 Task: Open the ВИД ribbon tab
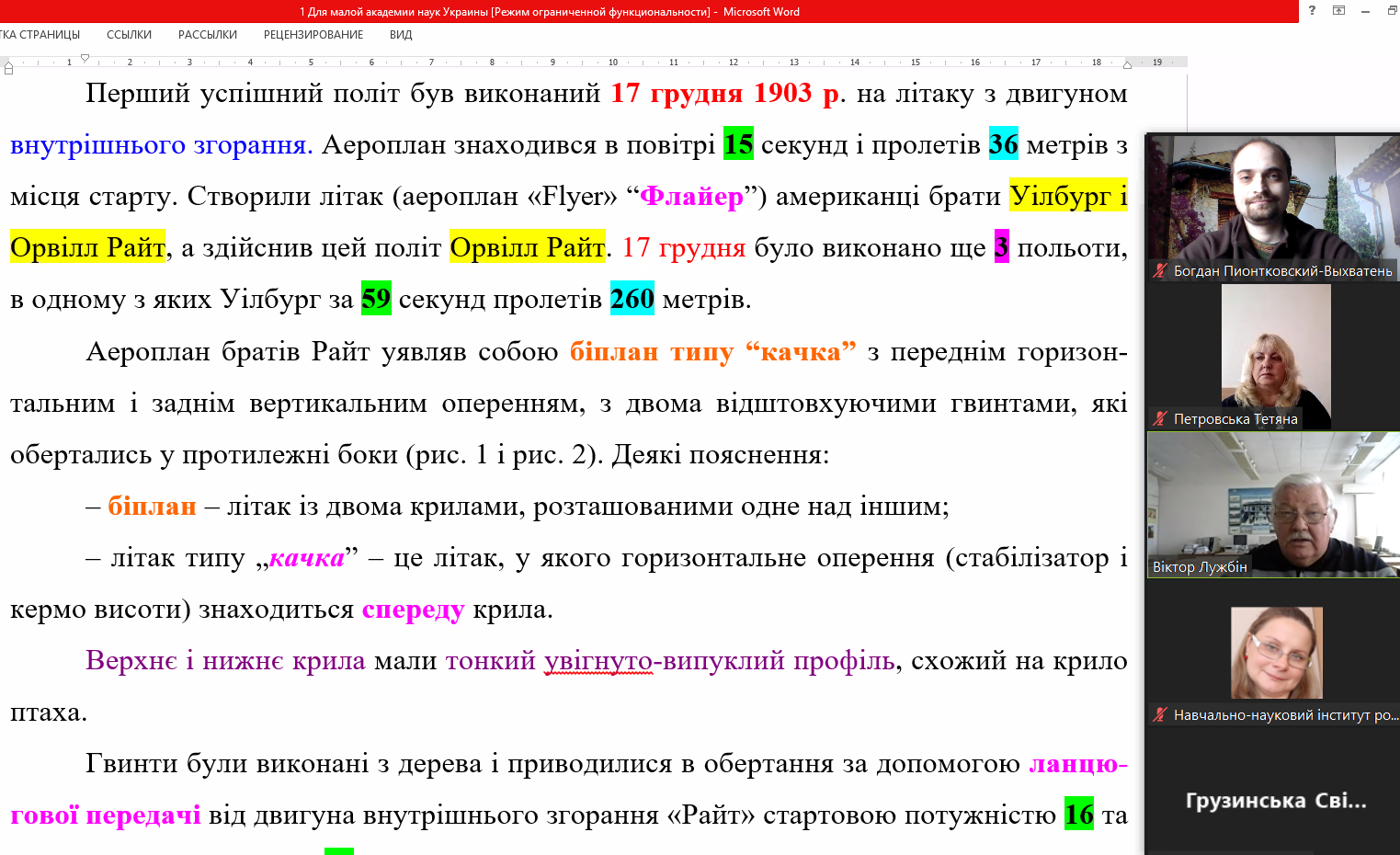coord(401,35)
